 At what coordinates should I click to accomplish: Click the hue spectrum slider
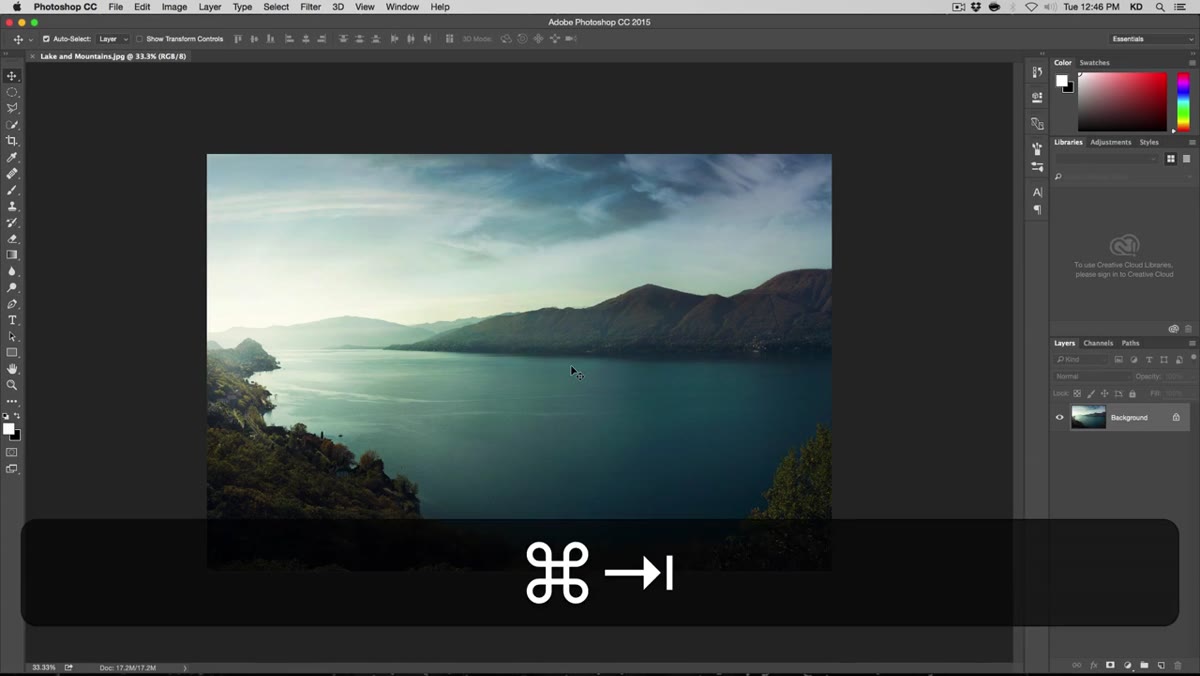pos(1184,102)
